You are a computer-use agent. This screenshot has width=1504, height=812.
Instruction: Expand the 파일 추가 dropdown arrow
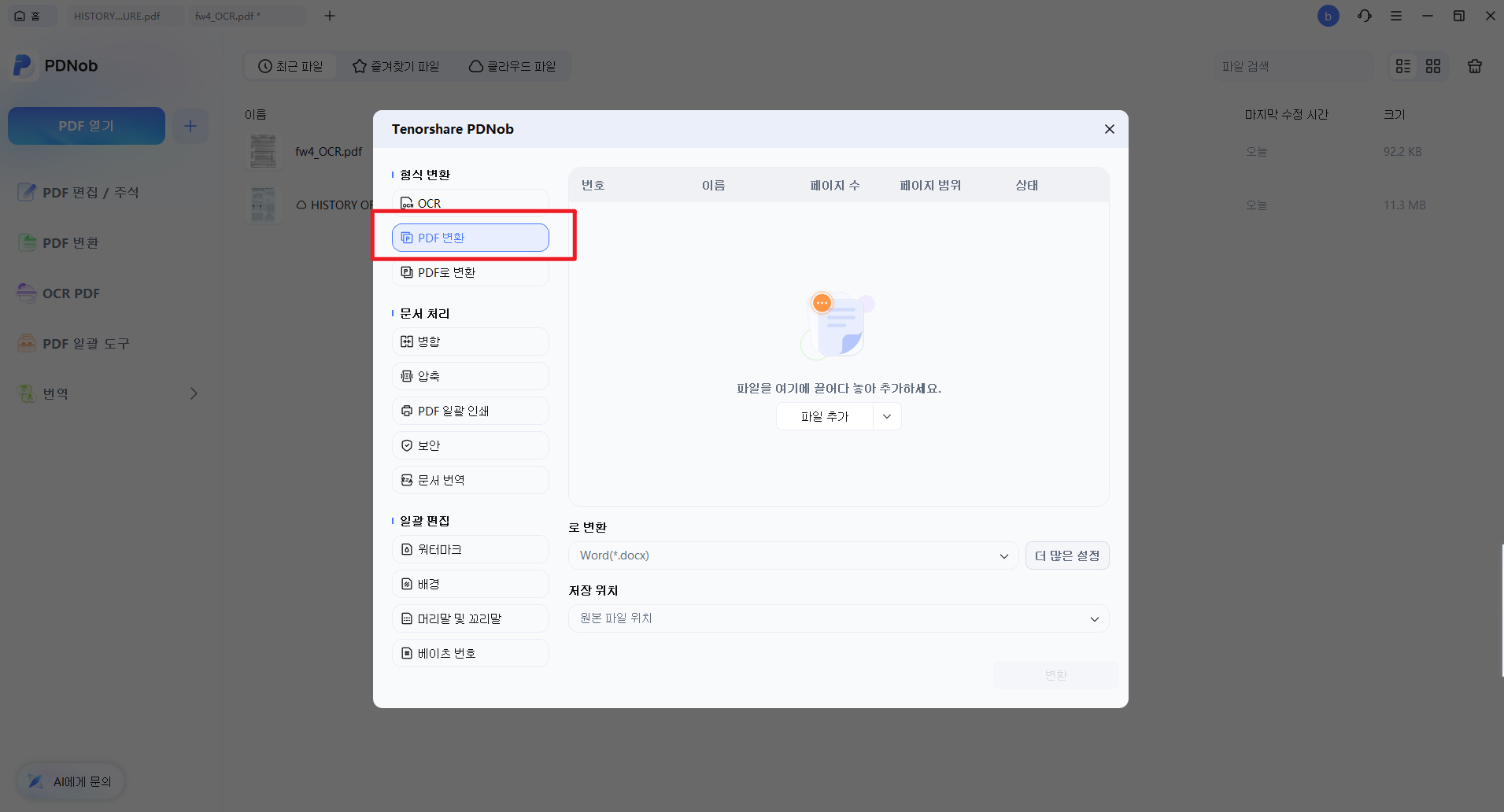tap(887, 416)
